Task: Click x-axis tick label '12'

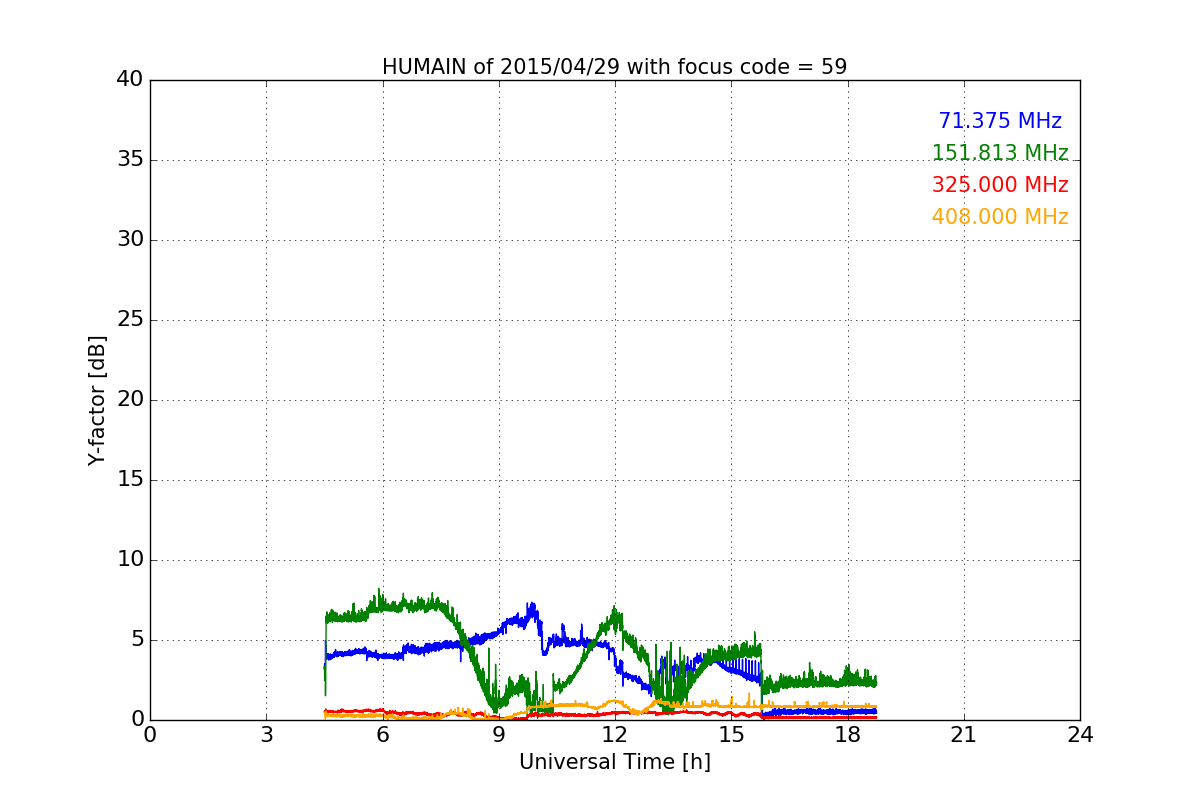Action: tap(615, 735)
